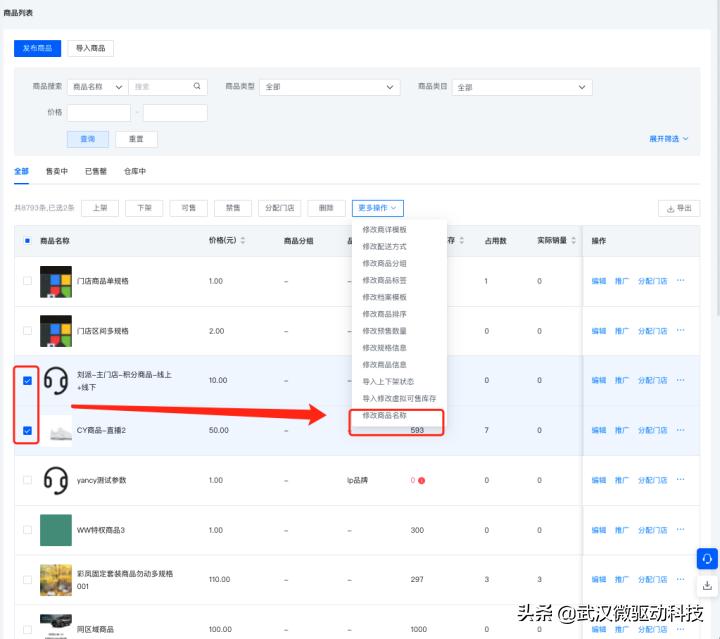Viewport: 720px width, 639px height.
Task: Click the blue customer service headset icon
Action: [x=707, y=559]
